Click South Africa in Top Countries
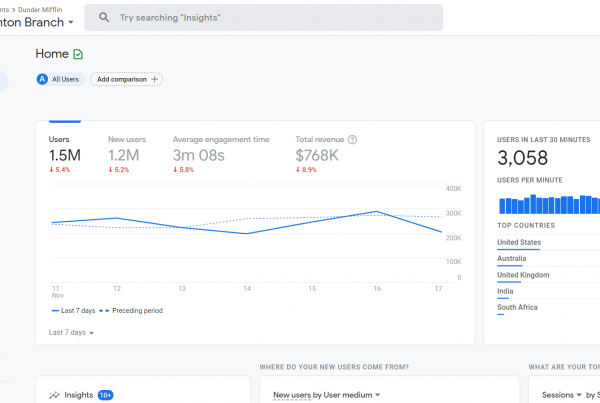Screen dimensions: 600x403 (x=517, y=307)
